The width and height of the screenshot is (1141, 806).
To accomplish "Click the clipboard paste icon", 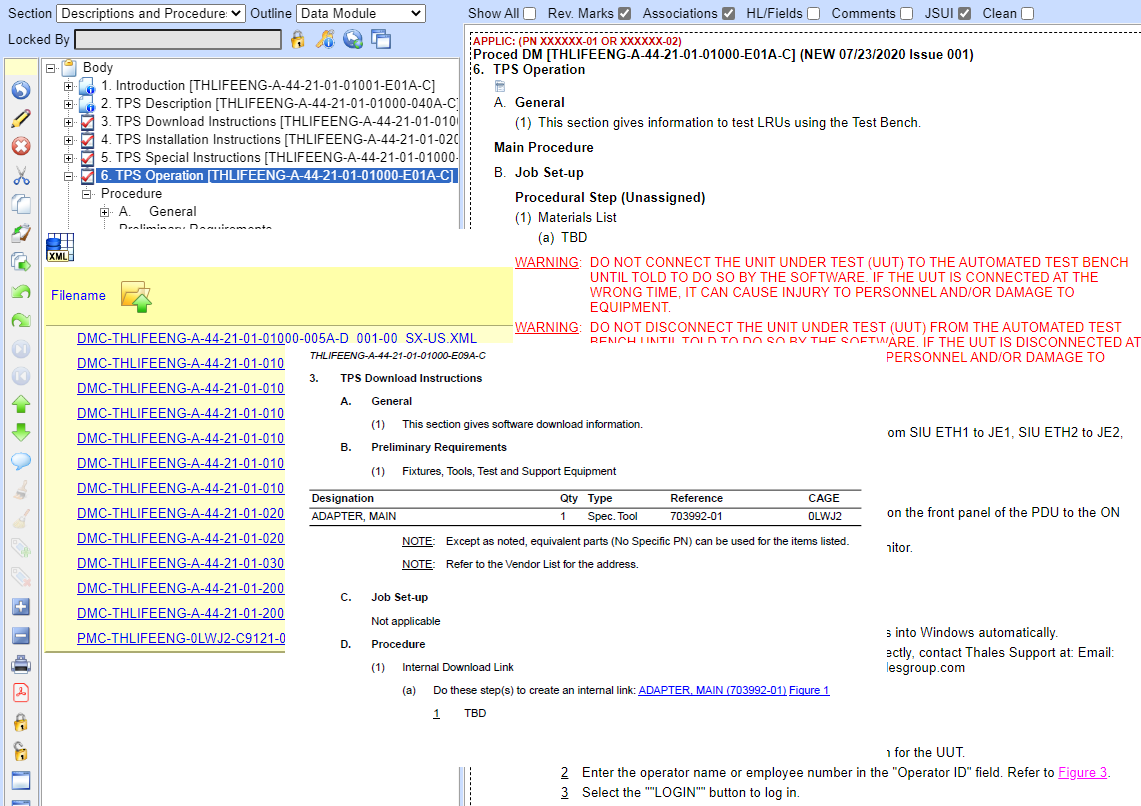I will coord(21,234).
